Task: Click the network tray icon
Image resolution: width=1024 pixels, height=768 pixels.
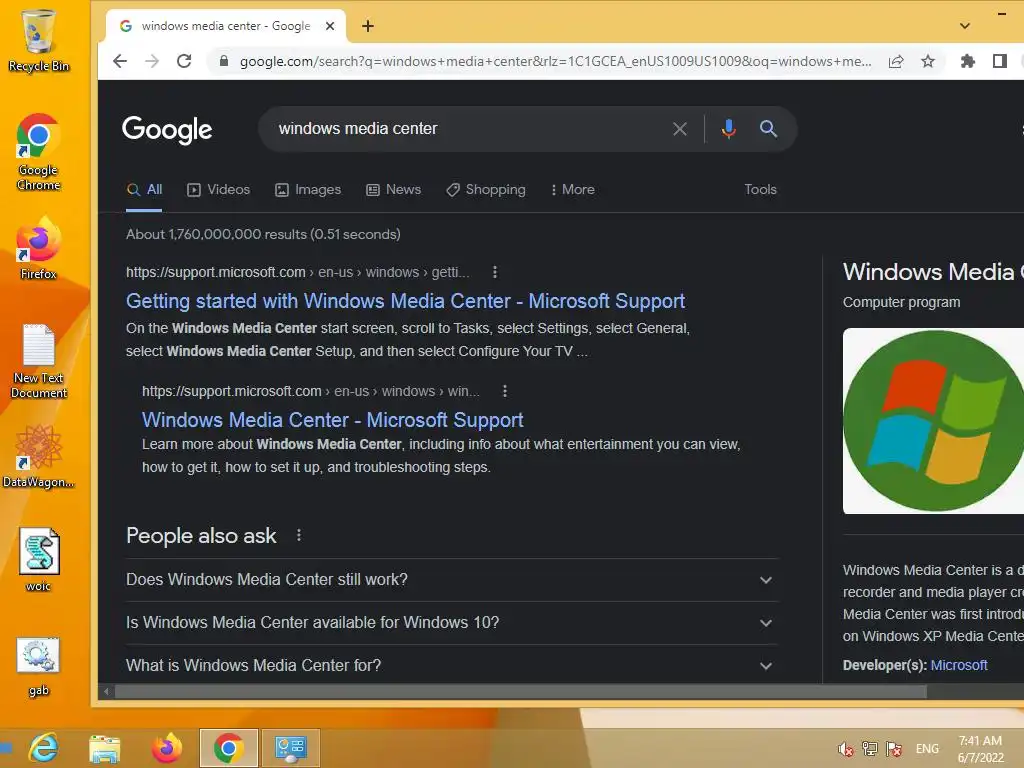Action: pos(870,749)
